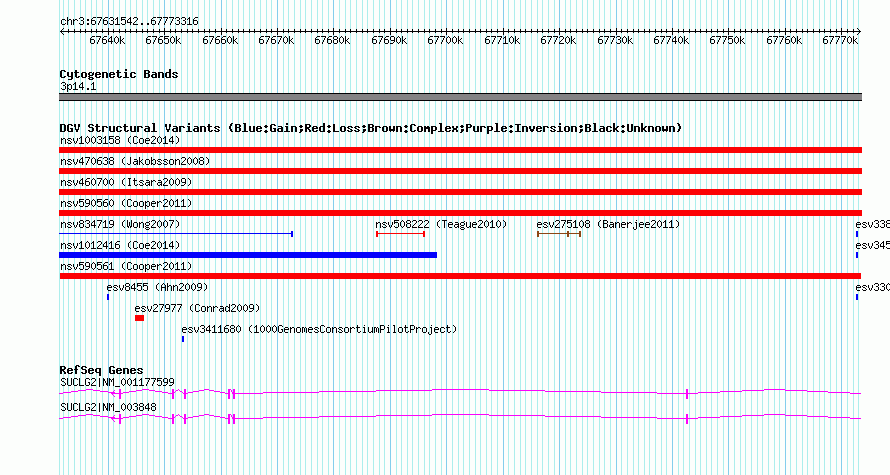Image resolution: width=890 pixels, height=475 pixels.
Task: Click the esv8455 (Ahn2009) small blue marker
Action: click(x=108, y=297)
